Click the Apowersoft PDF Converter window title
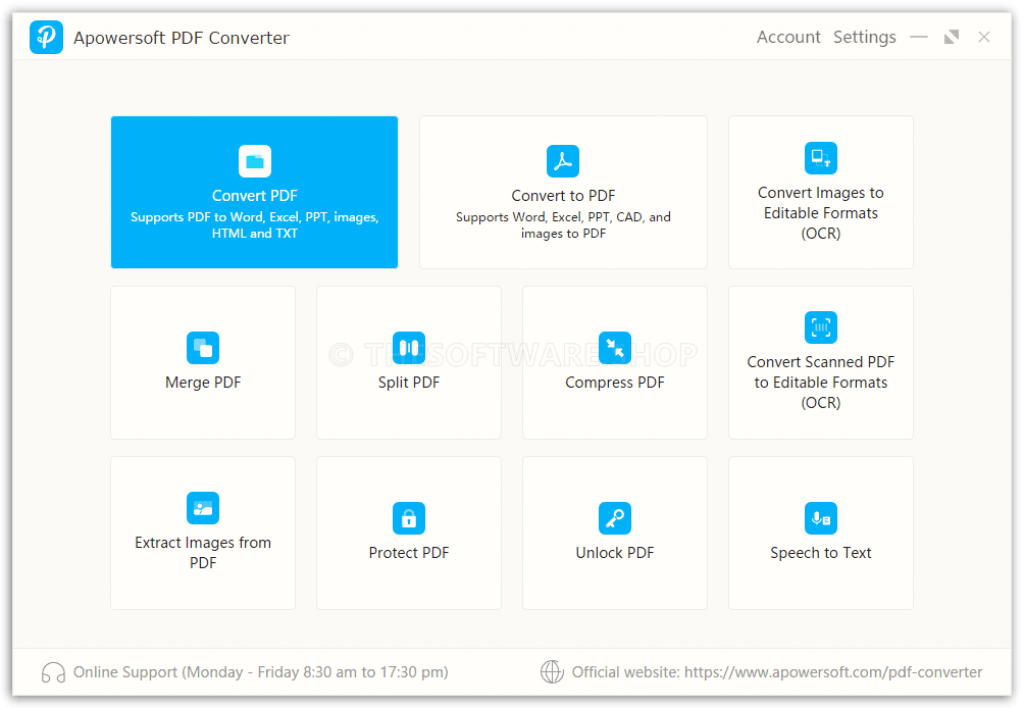1024x708 pixels. pyautogui.click(x=181, y=38)
